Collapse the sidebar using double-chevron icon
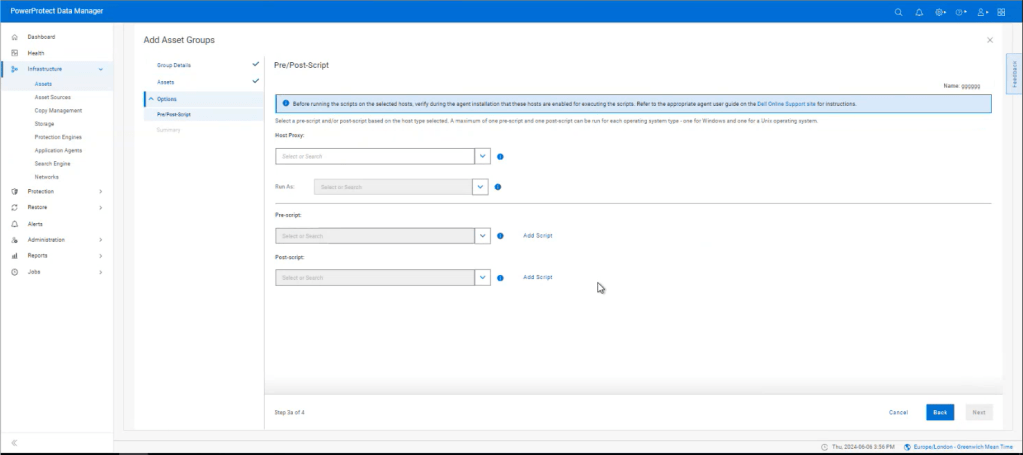The image size is (1023, 455). 14,442
